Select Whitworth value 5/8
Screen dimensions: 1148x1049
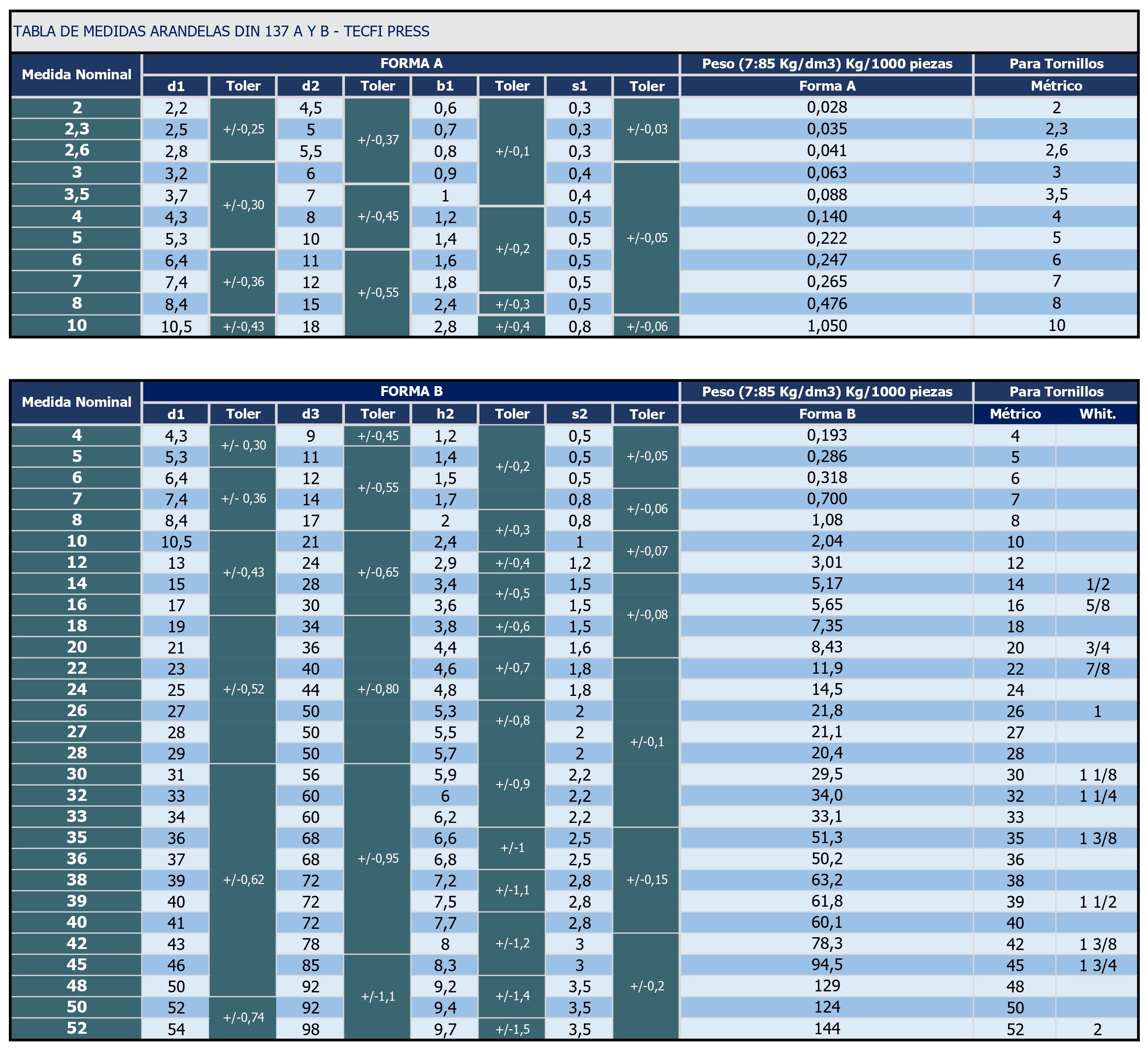(1097, 605)
